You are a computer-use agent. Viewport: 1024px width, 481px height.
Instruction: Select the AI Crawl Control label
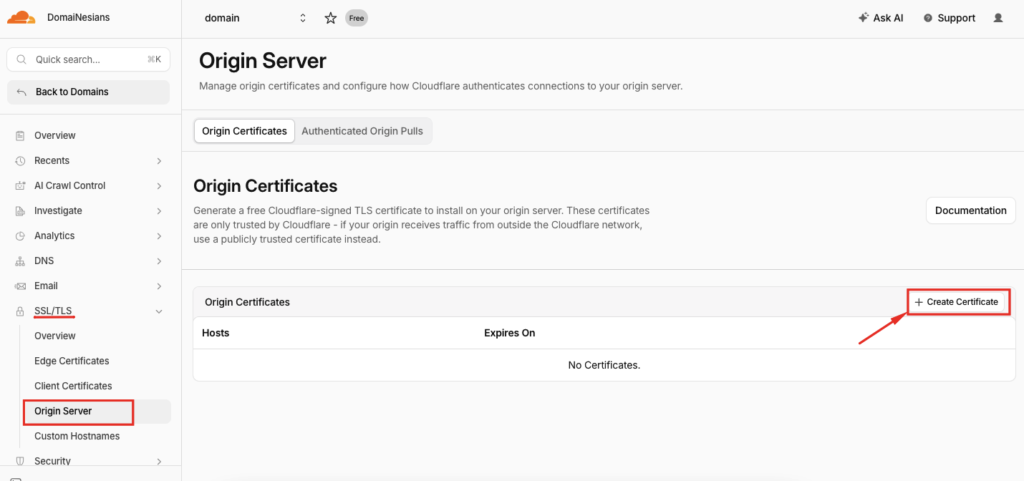pos(70,186)
